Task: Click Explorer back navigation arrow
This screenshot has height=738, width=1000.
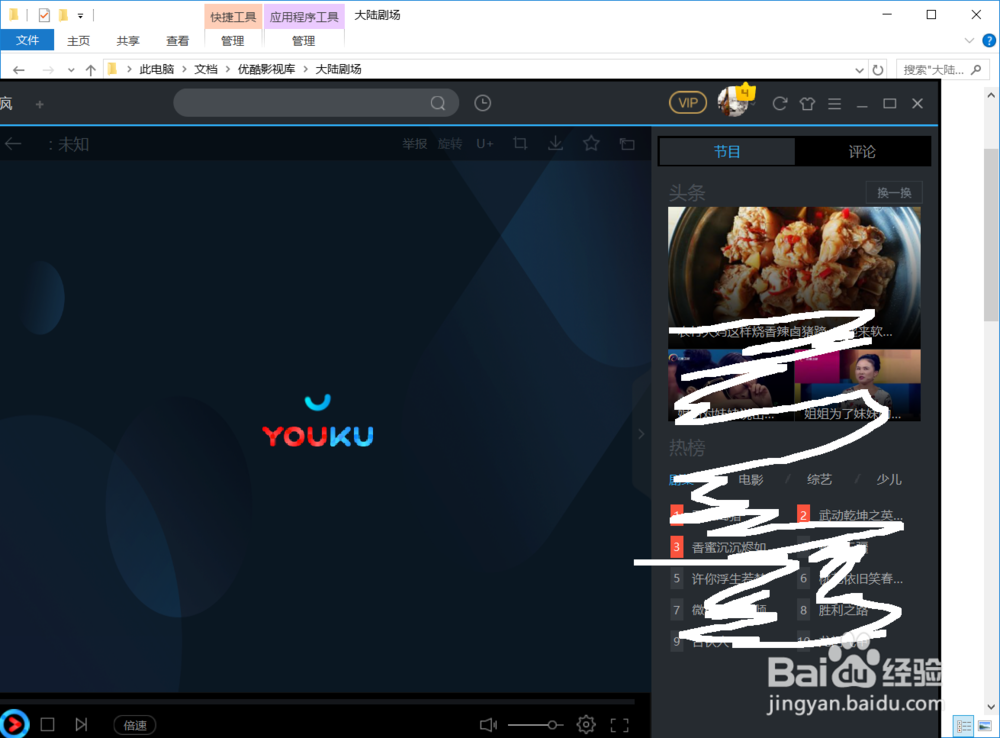Action: tap(19, 70)
